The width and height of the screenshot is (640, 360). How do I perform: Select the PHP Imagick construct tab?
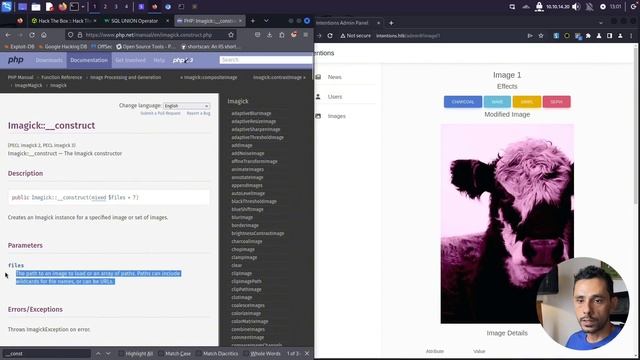click(210, 21)
